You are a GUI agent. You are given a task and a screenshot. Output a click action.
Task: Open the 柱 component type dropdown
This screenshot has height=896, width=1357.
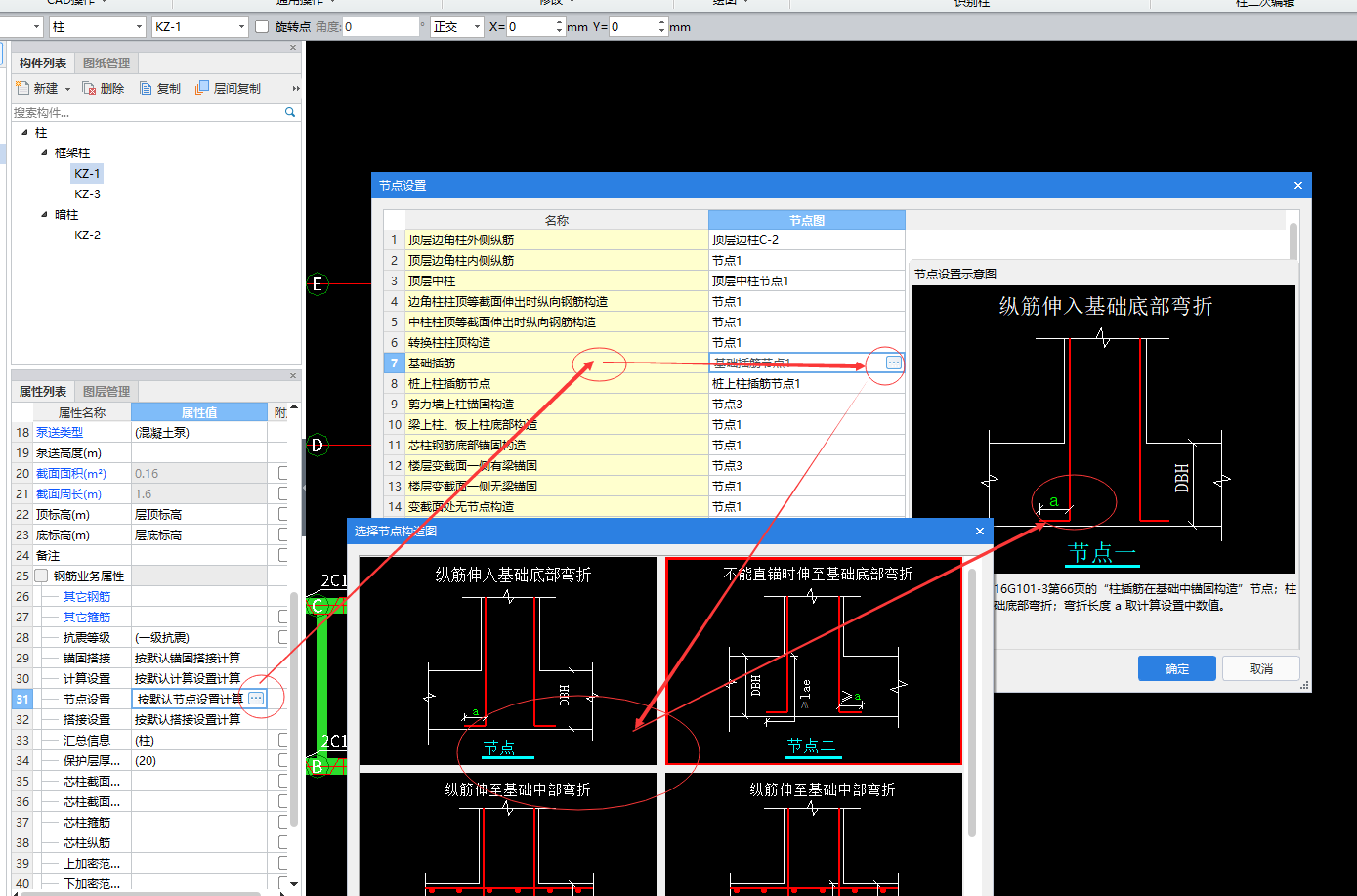(139, 27)
